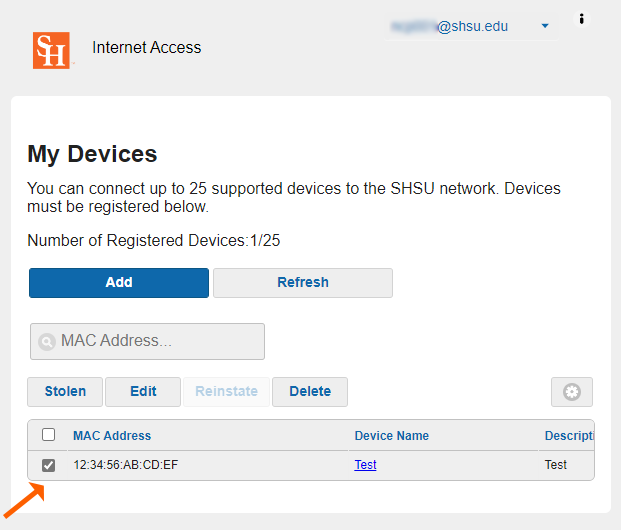Sort by Device Name column header
This screenshot has height=530, width=621.
click(391, 435)
